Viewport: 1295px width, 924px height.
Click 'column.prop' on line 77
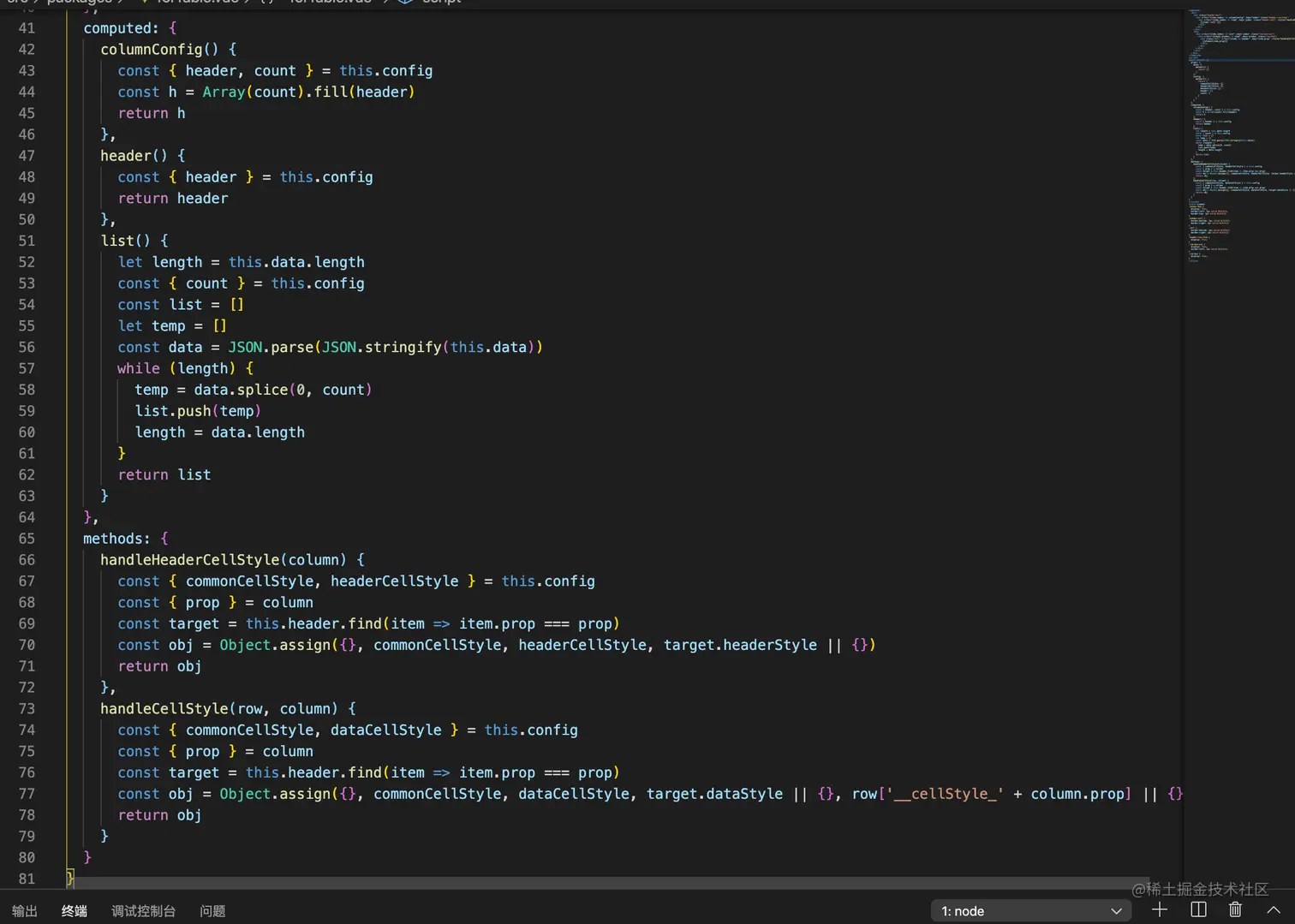point(1077,794)
